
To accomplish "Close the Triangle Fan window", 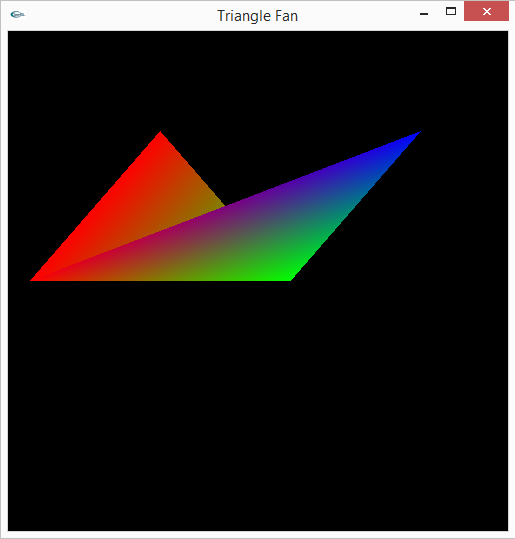I will point(486,11).
